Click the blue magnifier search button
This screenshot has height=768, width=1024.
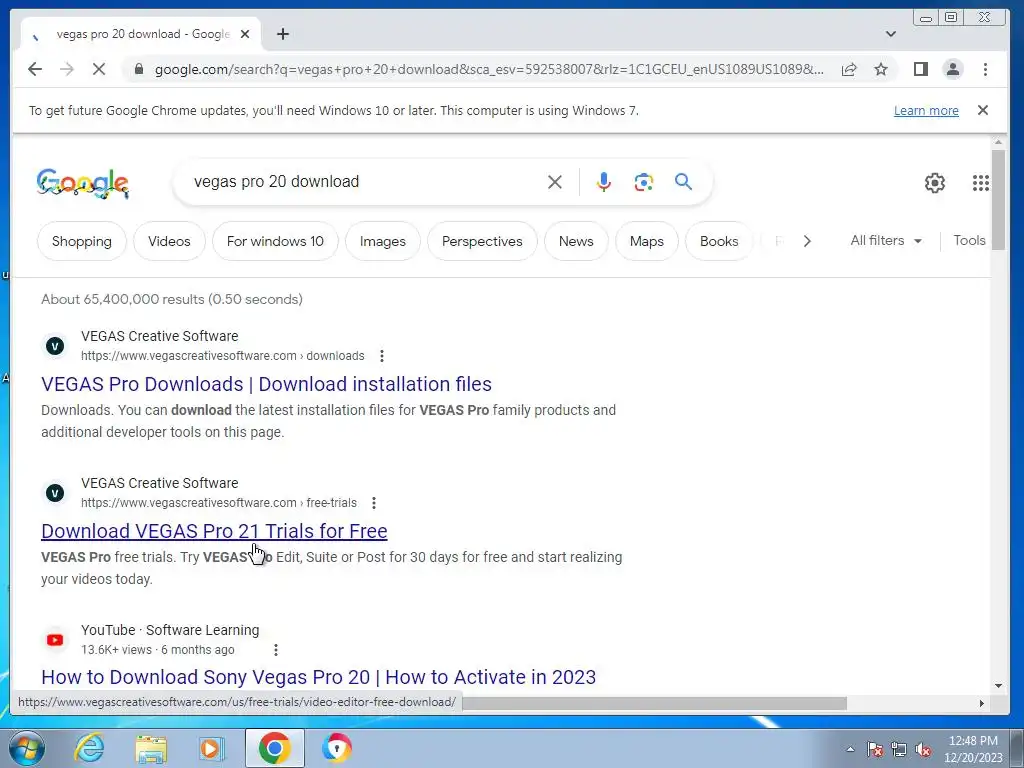point(683,182)
